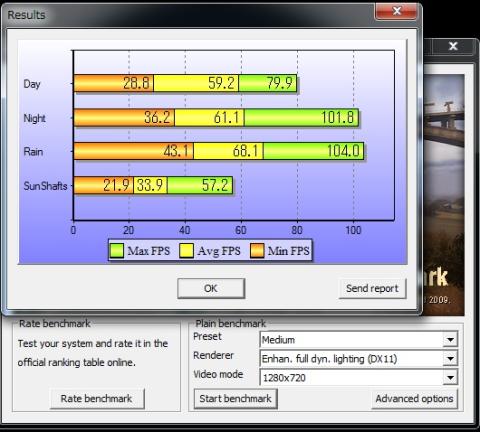Close the Results dialog with red X

tap(396, 11)
